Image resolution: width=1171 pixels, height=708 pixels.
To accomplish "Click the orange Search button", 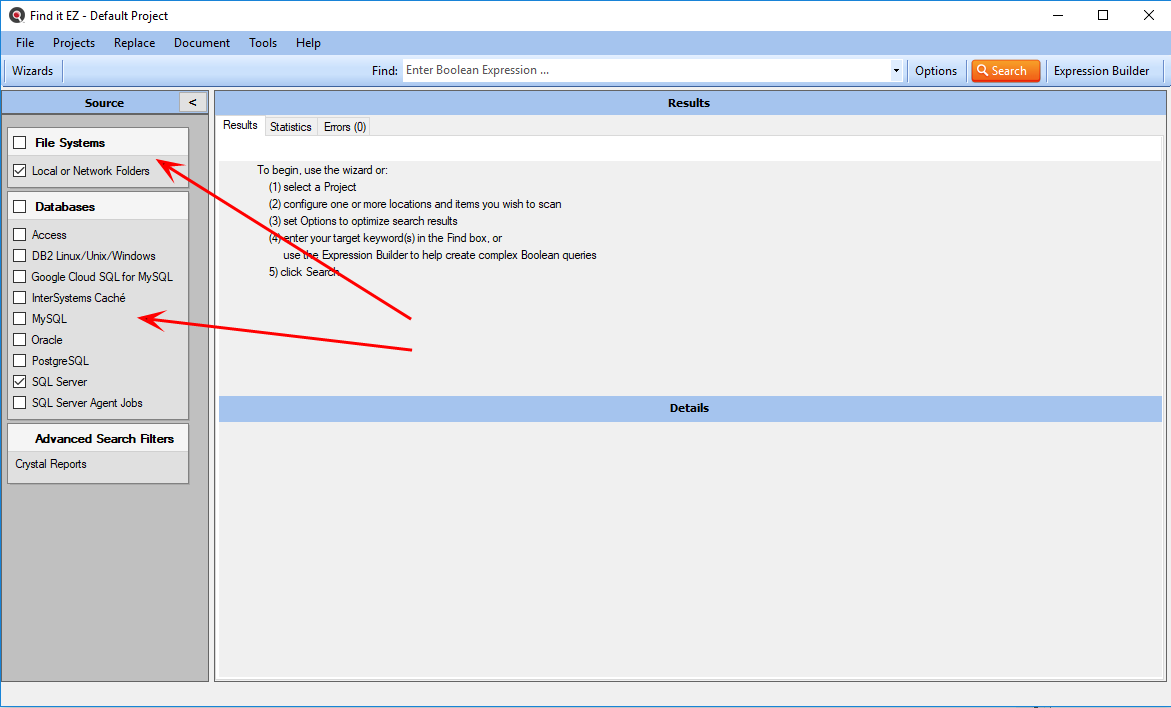I will click(x=1005, y=71).
